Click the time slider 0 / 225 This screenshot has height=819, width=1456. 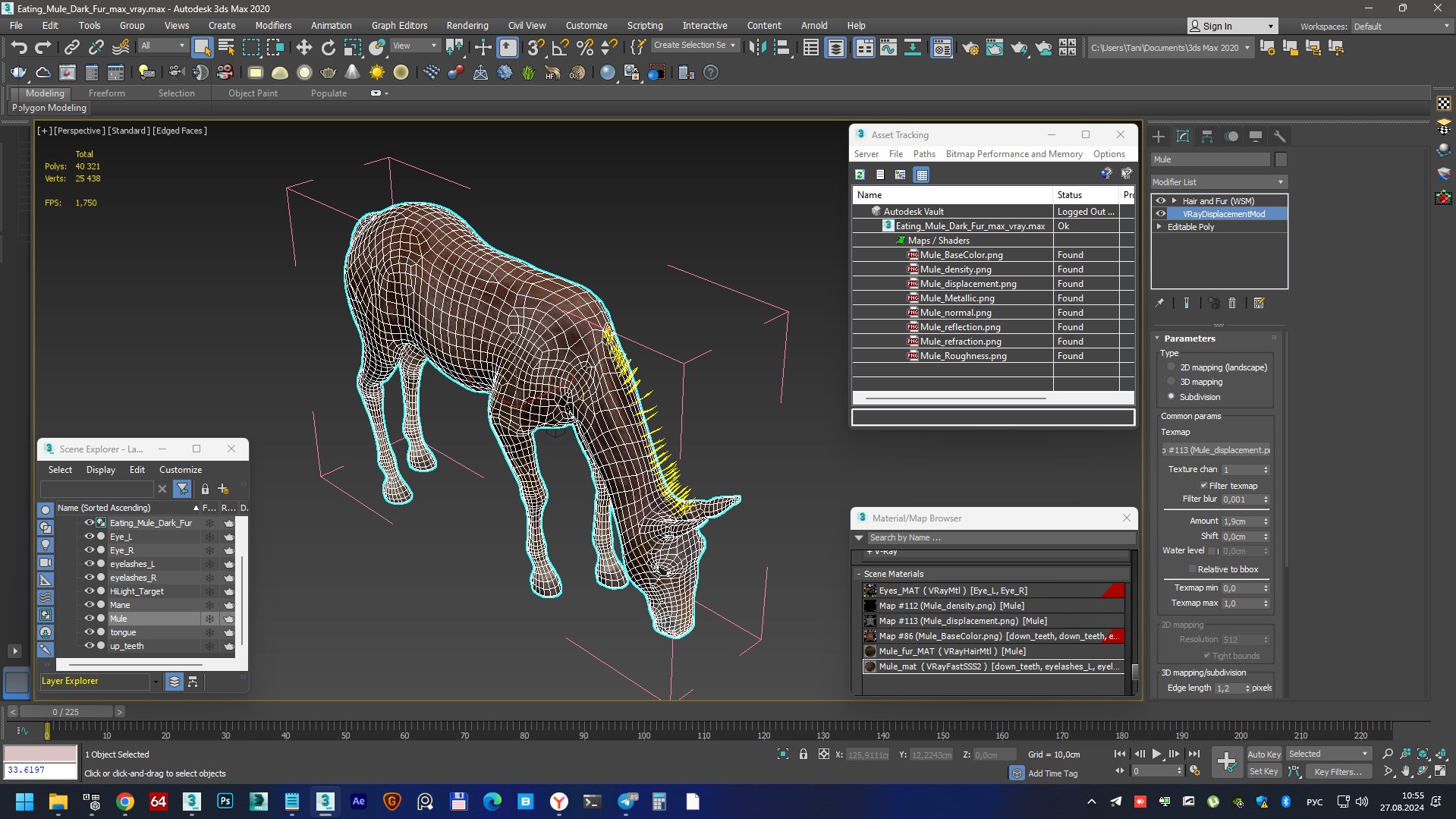[x=66, y=712]
